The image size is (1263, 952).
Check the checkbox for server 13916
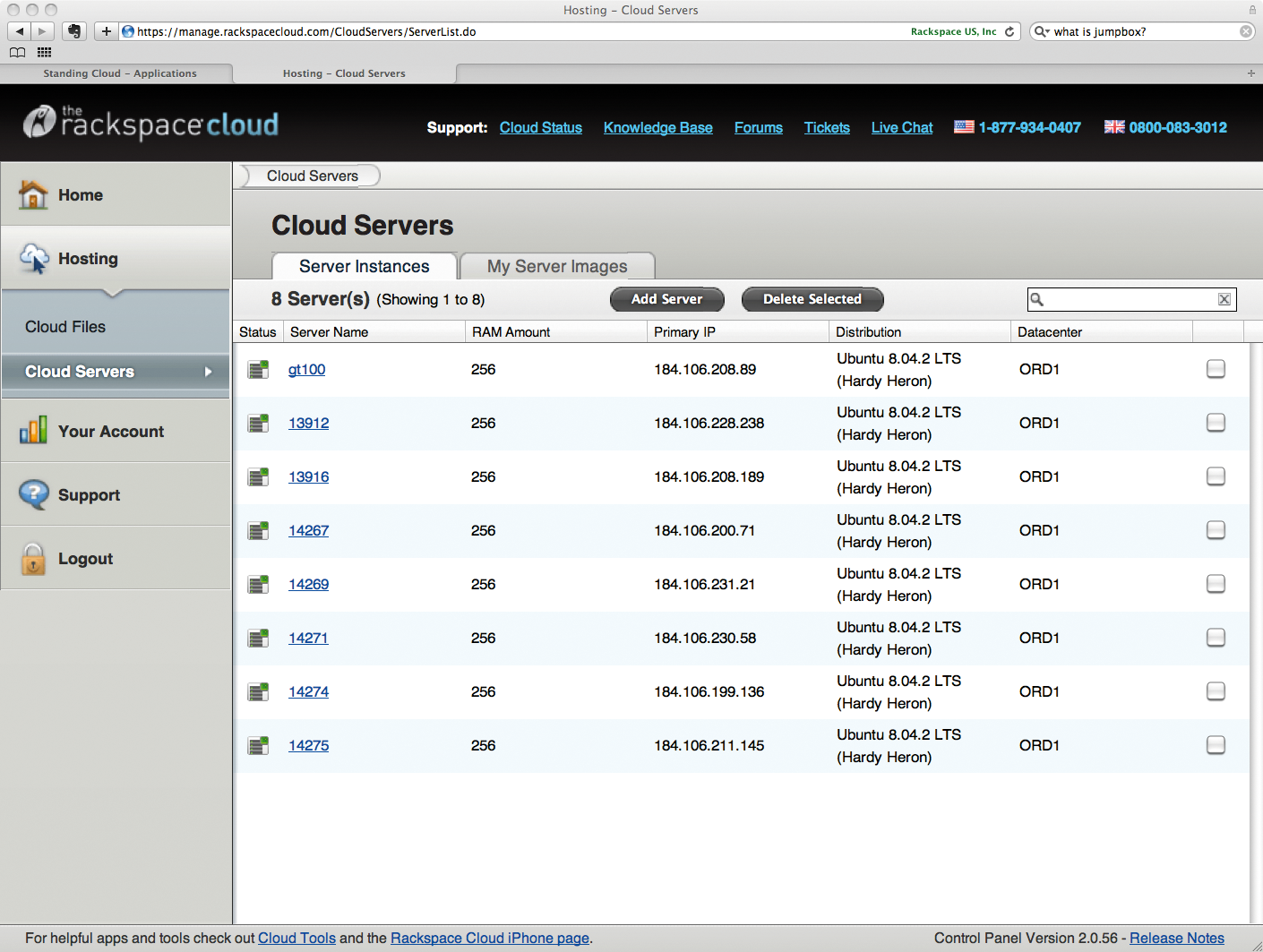coord(1216,476)
